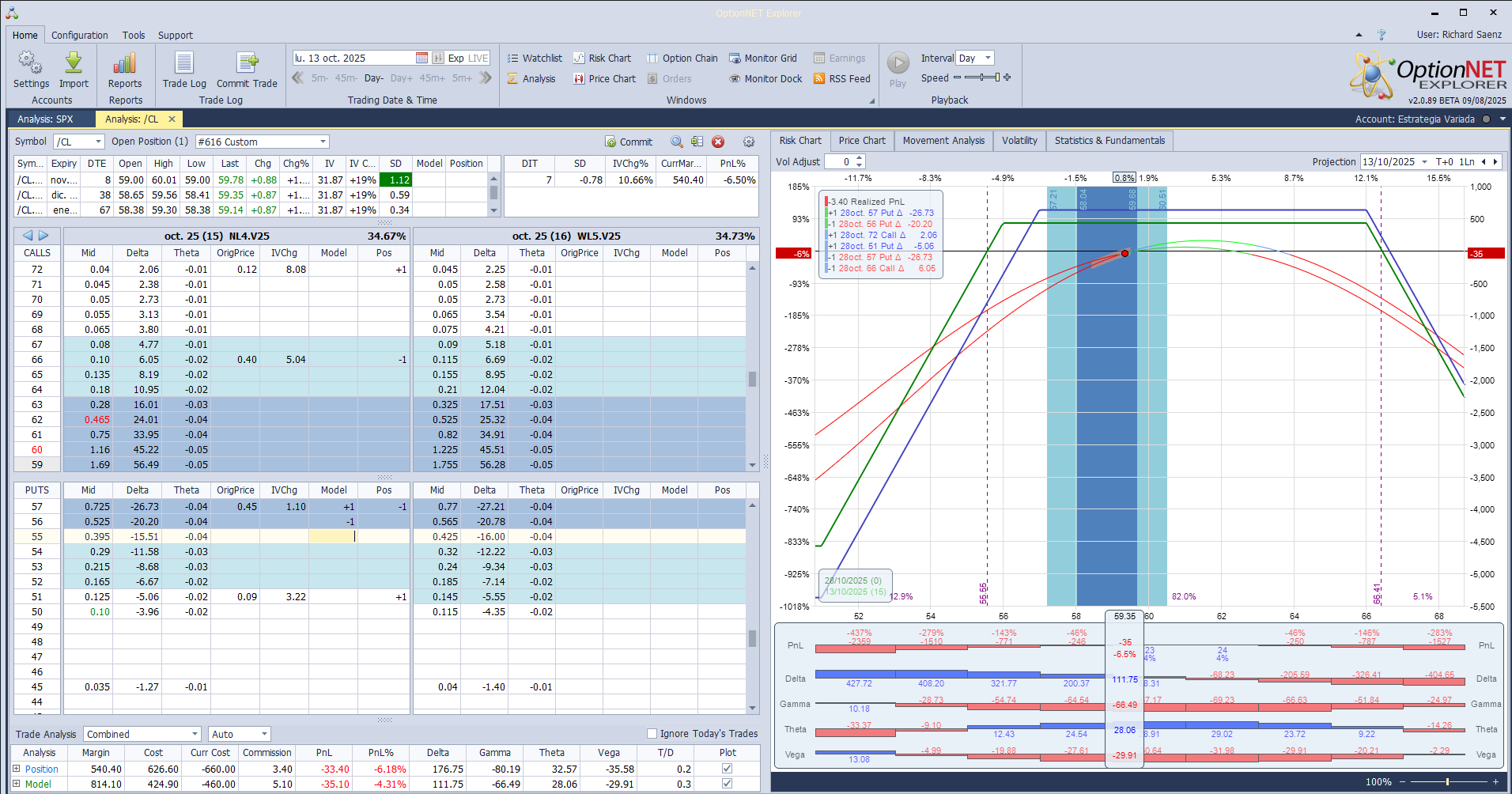Click the Commit button in analysis panel
Viewport: 1512px width, 794px height.
click(x=629, y=142)
